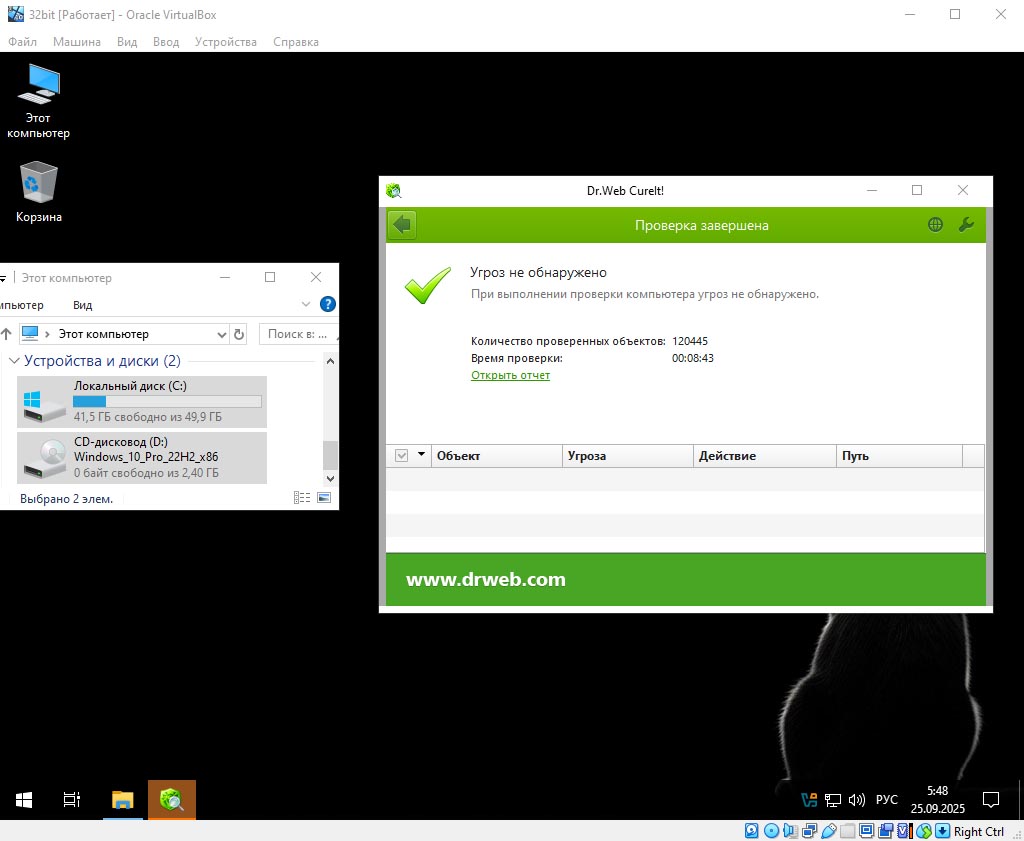Toggle the select-all checkbox in threats table
This screenshot has width=1024, height=841.
coord(402,456)
